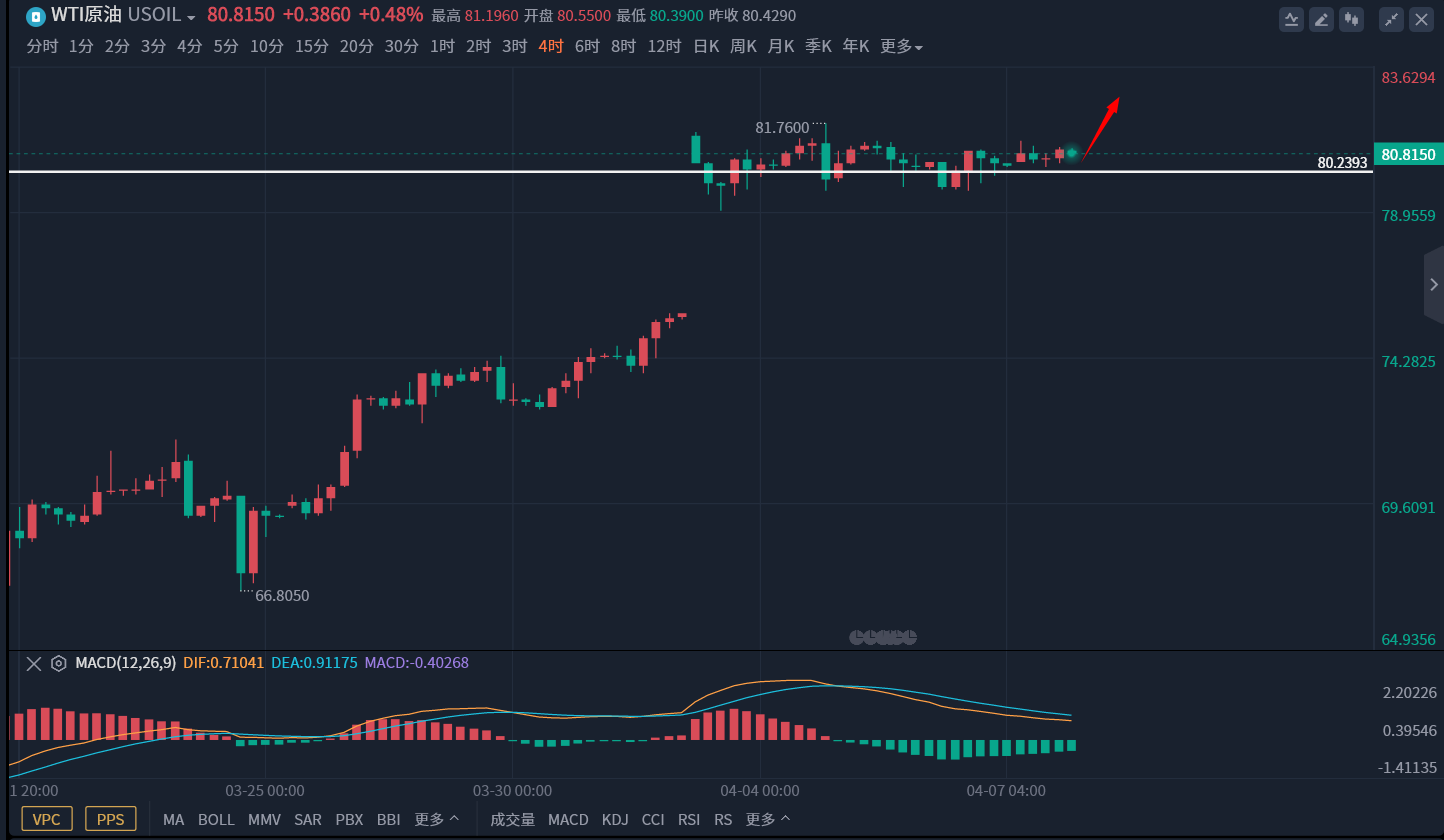The width and height of the screenshot is (1444, 840).
Task: Switch to 6时 timeframe
Action: [587, 46]
